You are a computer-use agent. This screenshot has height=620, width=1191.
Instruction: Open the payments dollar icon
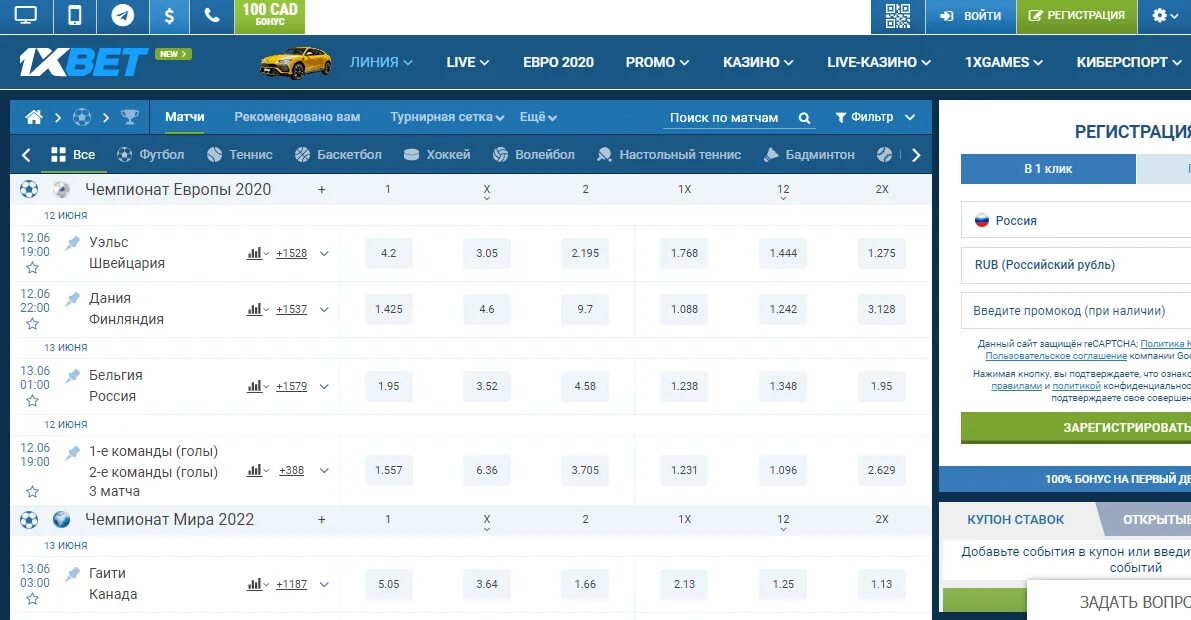(169, 16)
